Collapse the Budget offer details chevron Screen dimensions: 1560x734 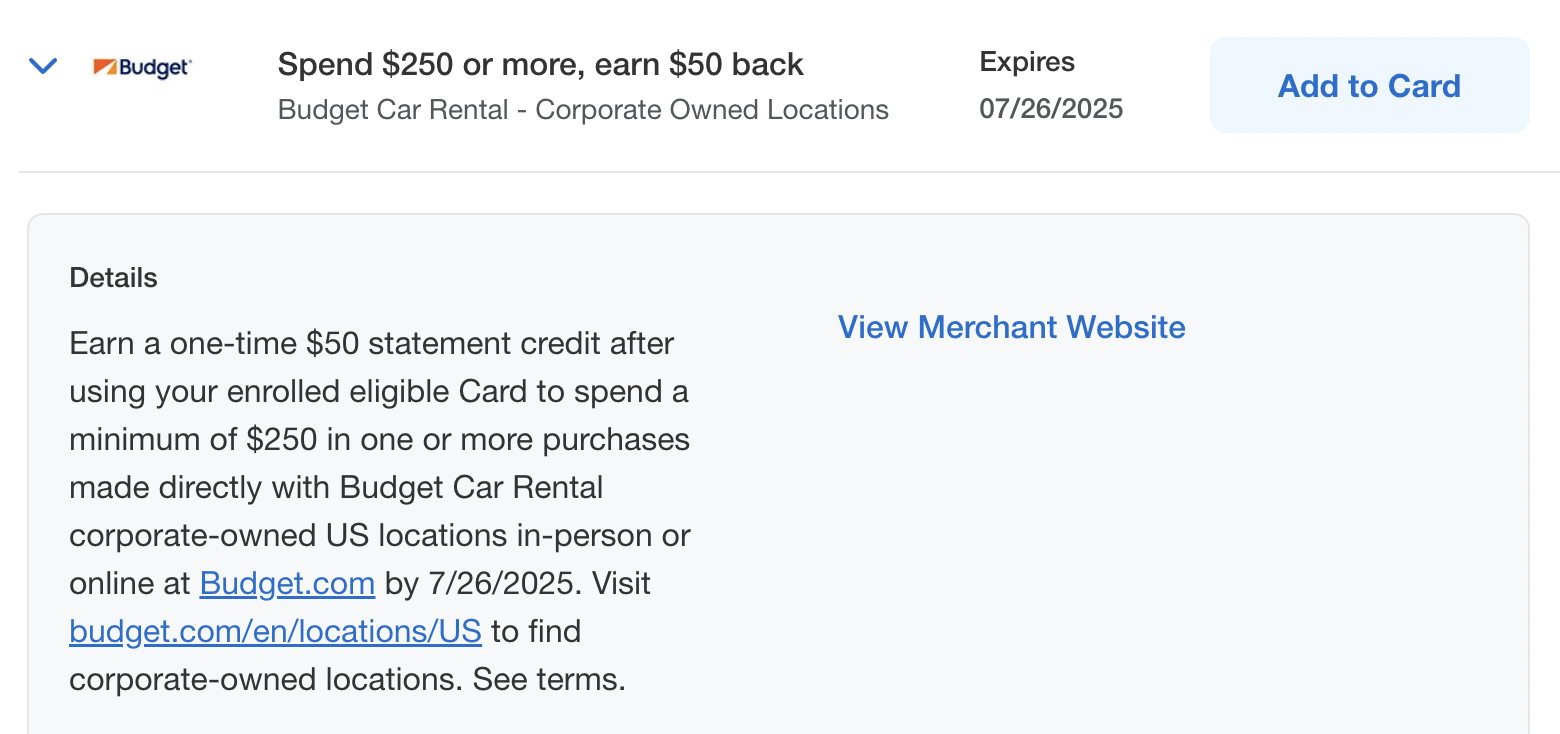coord(43,67)
